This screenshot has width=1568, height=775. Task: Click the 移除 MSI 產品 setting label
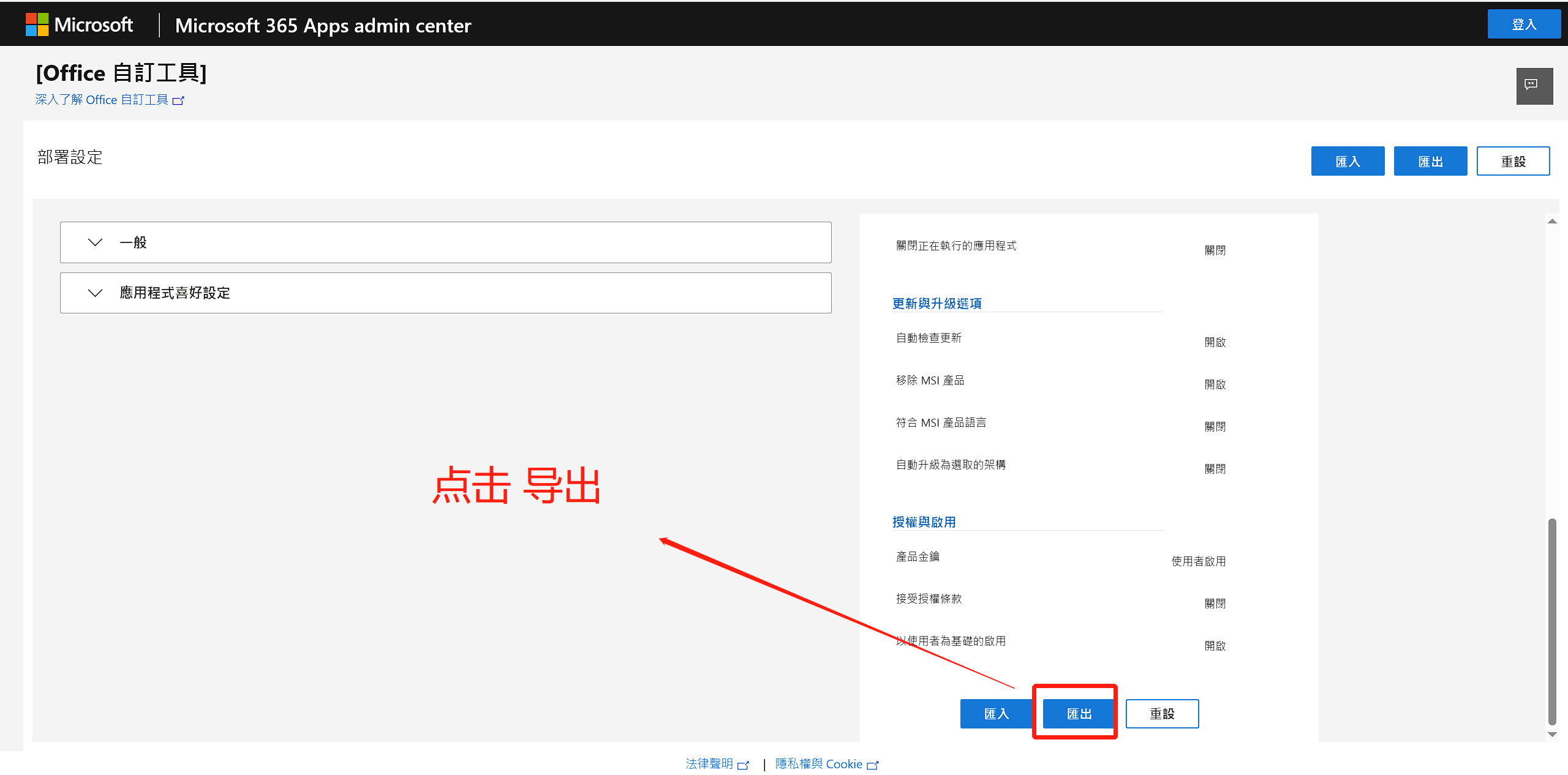click(930, 380)
